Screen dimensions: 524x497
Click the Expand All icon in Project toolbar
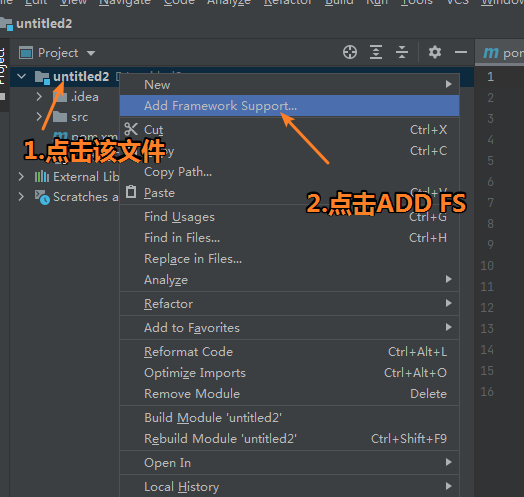376,52
